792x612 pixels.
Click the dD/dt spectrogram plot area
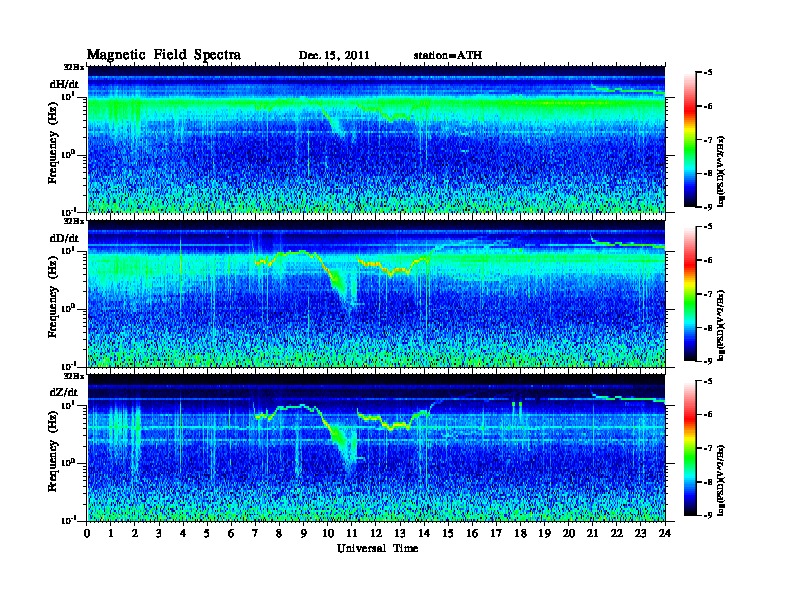click(x=376, y=293)
